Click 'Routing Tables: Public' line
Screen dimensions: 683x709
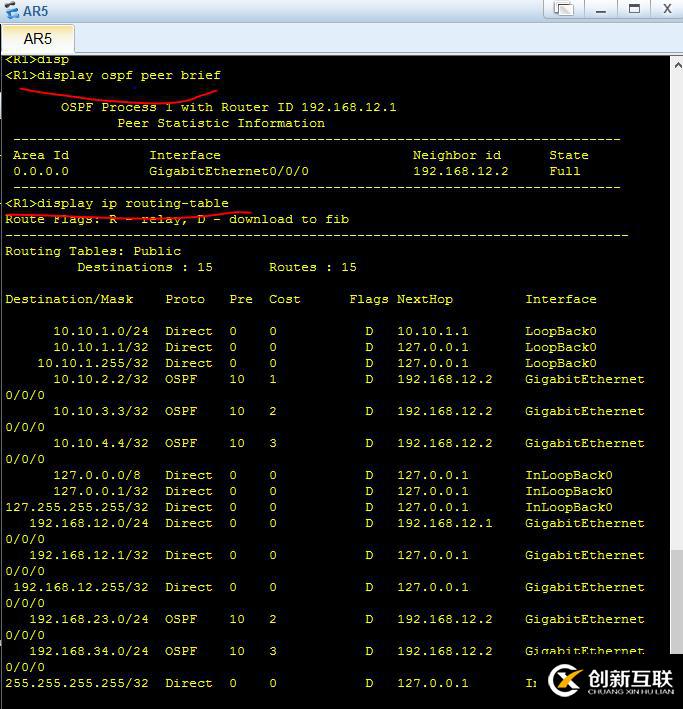93,251
